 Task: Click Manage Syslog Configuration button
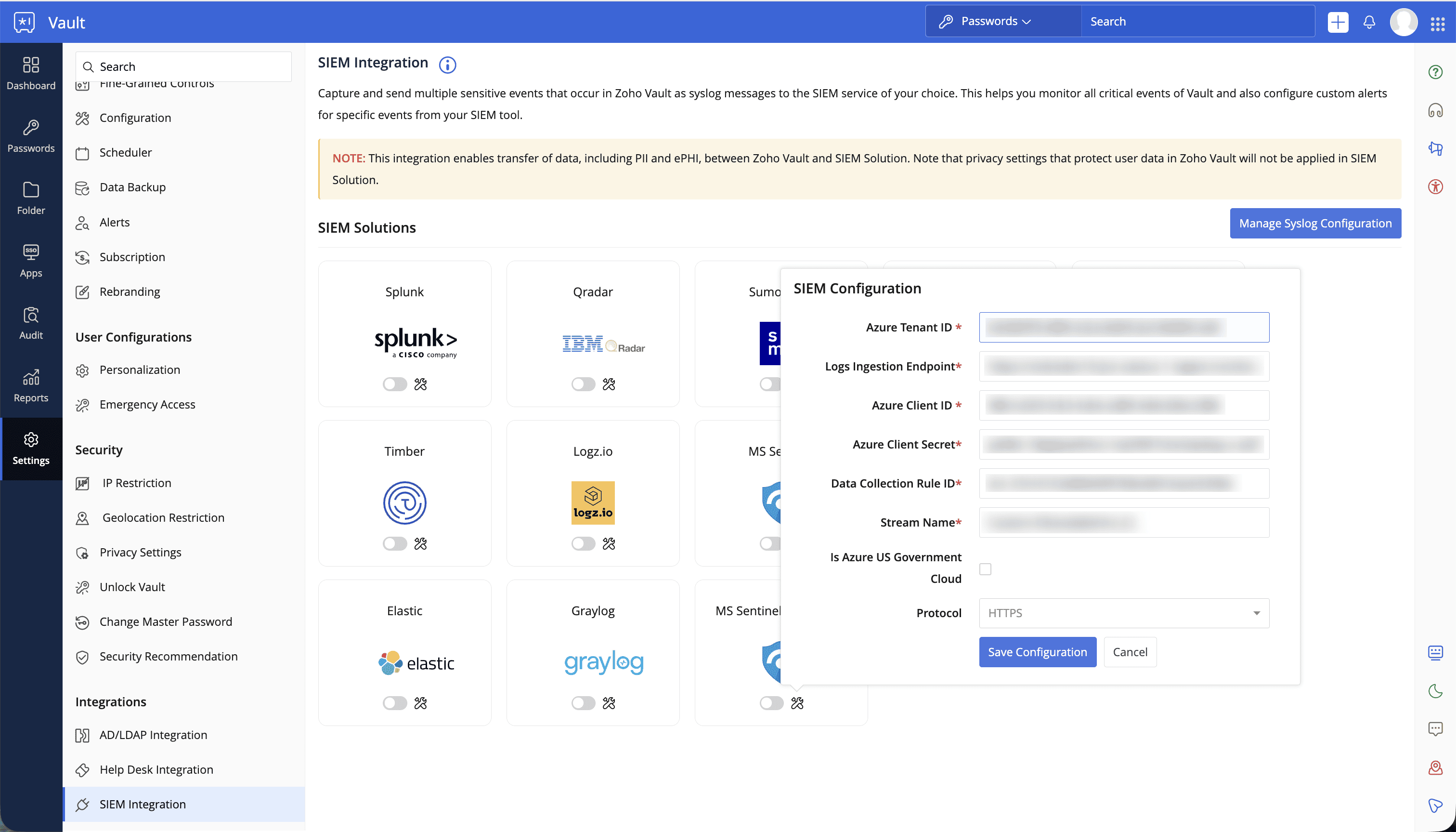click(x=1315, y=223)
